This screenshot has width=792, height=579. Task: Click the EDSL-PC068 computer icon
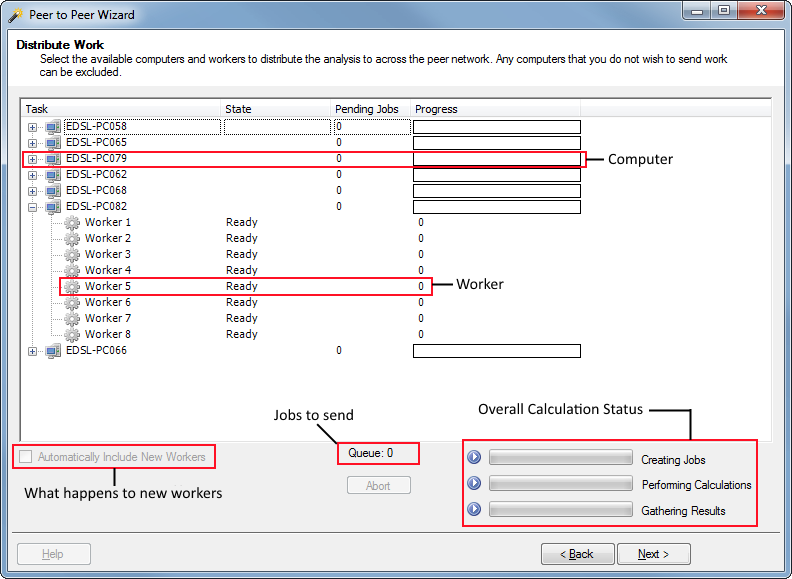[x=53, y=191]
